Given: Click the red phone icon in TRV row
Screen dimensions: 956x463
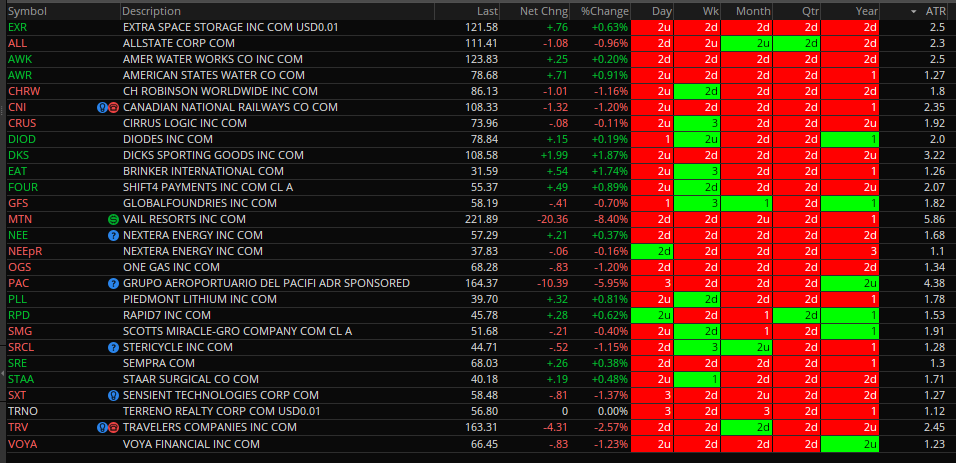Looking at the screenshot, I should tap(113, 427).
